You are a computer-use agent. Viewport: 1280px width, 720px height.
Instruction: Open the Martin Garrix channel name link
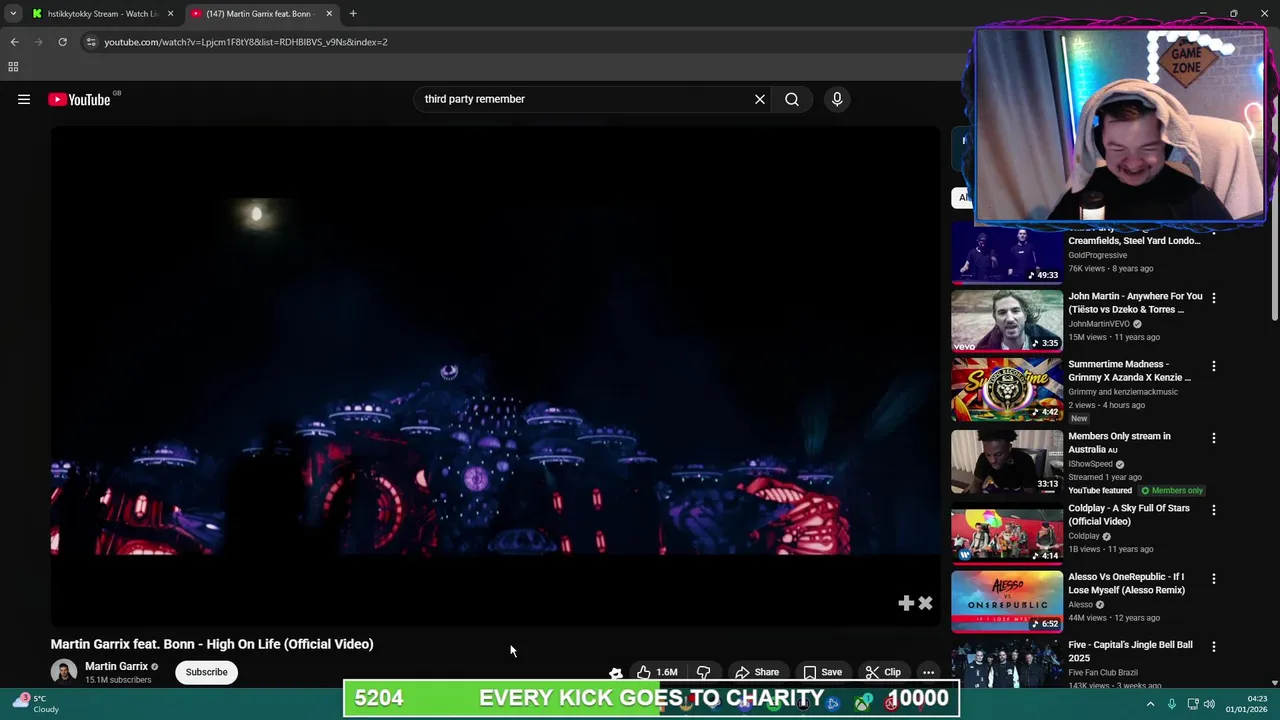click(116, 666)
